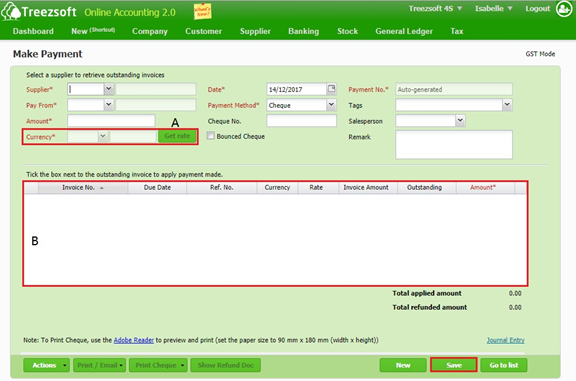576x381 pixels.
Task: Click the currency rate input field
Action: pos(134,137)
